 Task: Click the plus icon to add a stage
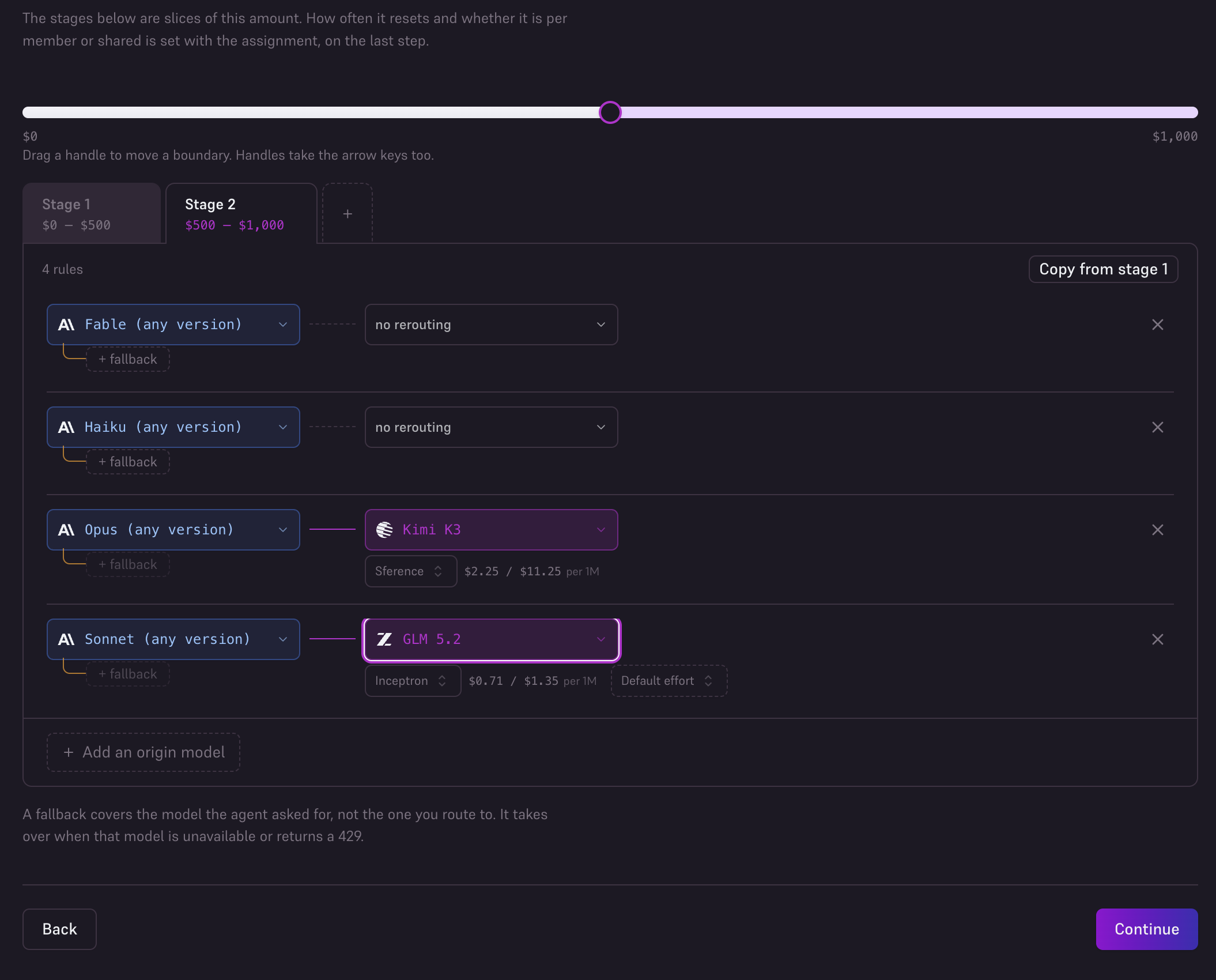pyautogui.click(x=348, y=214)
